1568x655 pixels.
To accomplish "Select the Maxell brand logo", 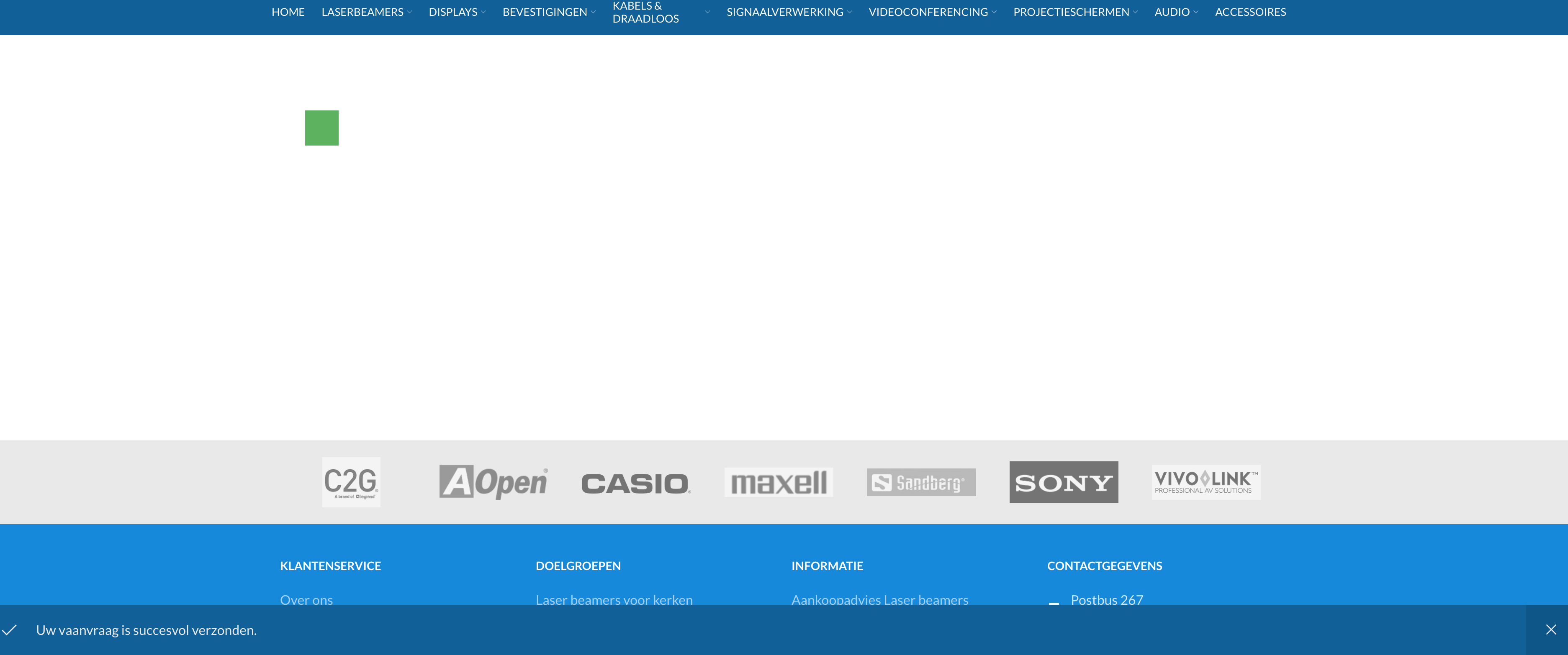I will point(779,482).
